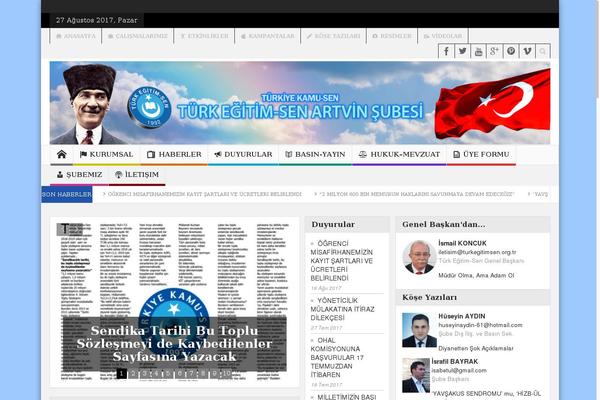The image size is (600, 400).
Task: Go to slide 2 in the news slider
Action: click(x=133, y=373)
